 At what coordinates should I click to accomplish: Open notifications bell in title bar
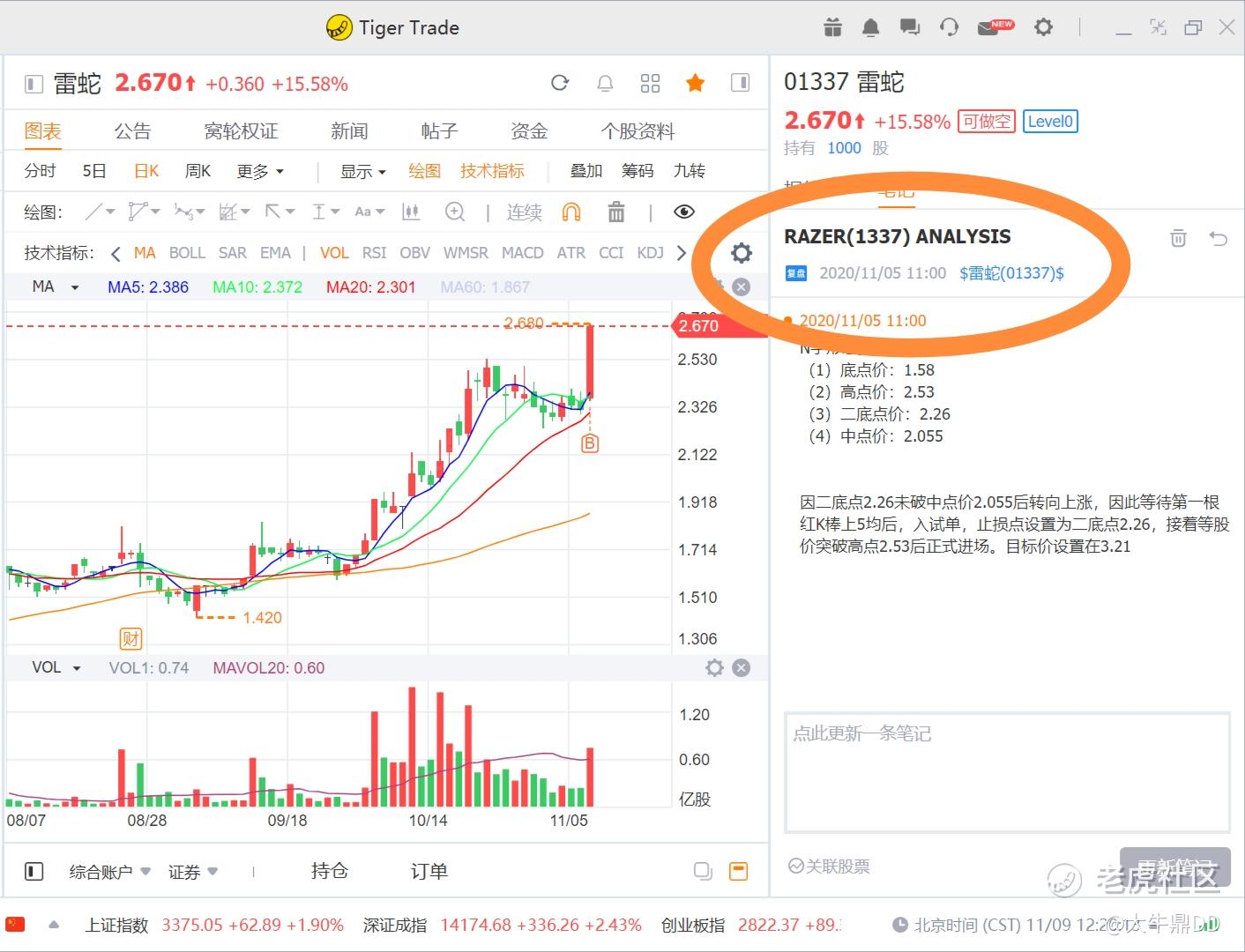870,27
